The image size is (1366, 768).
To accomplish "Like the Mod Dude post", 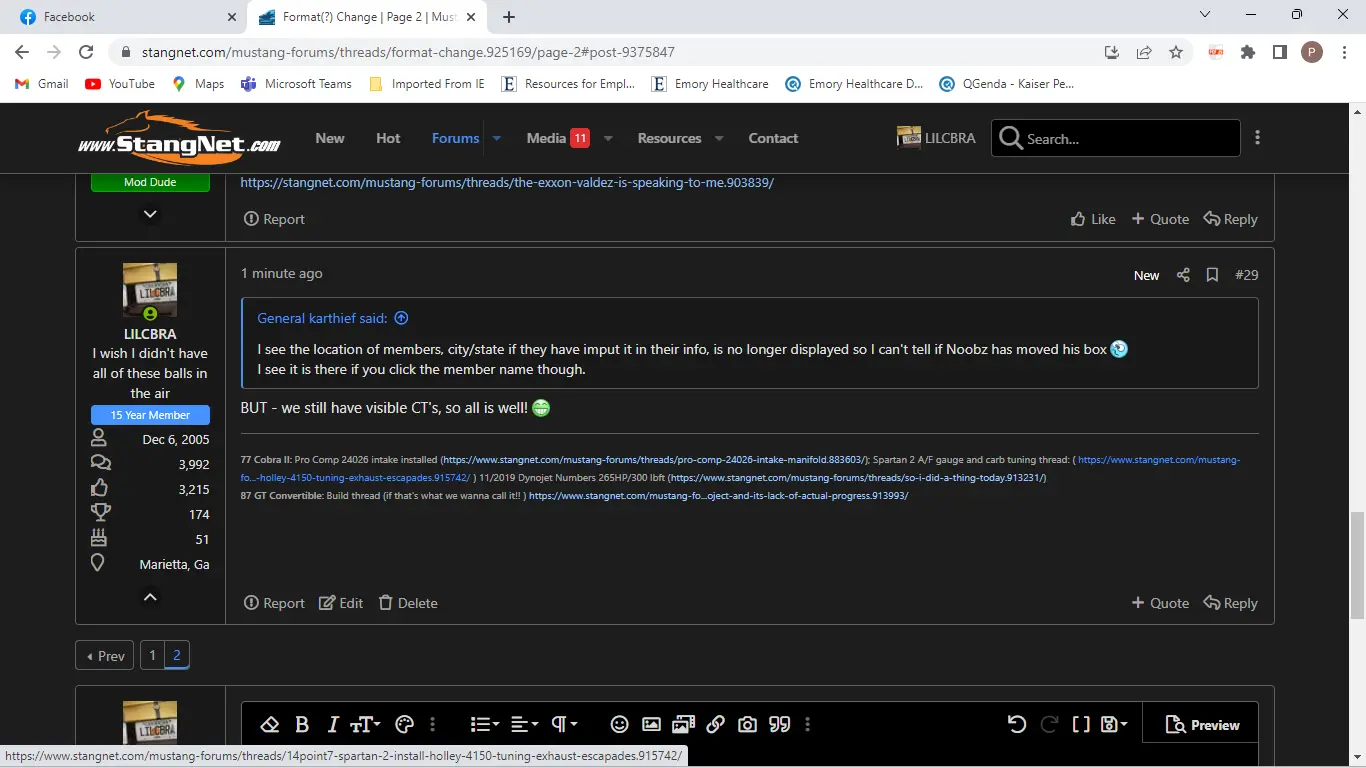I will point(1093,219).
